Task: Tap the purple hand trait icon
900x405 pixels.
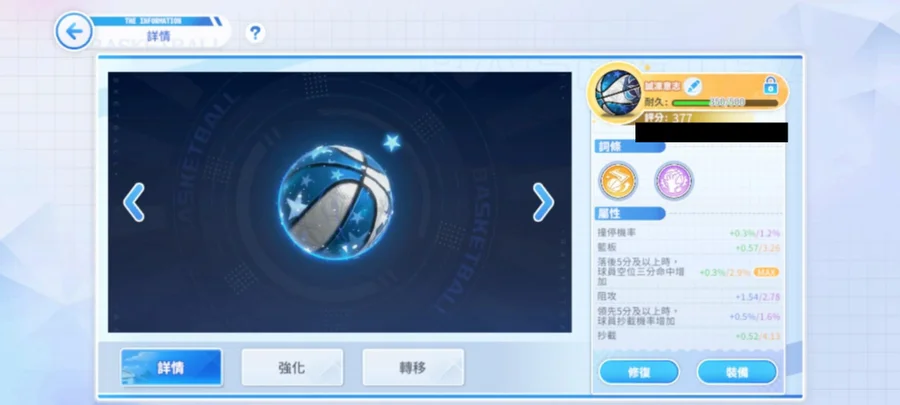Action: [x=674, y=181]
